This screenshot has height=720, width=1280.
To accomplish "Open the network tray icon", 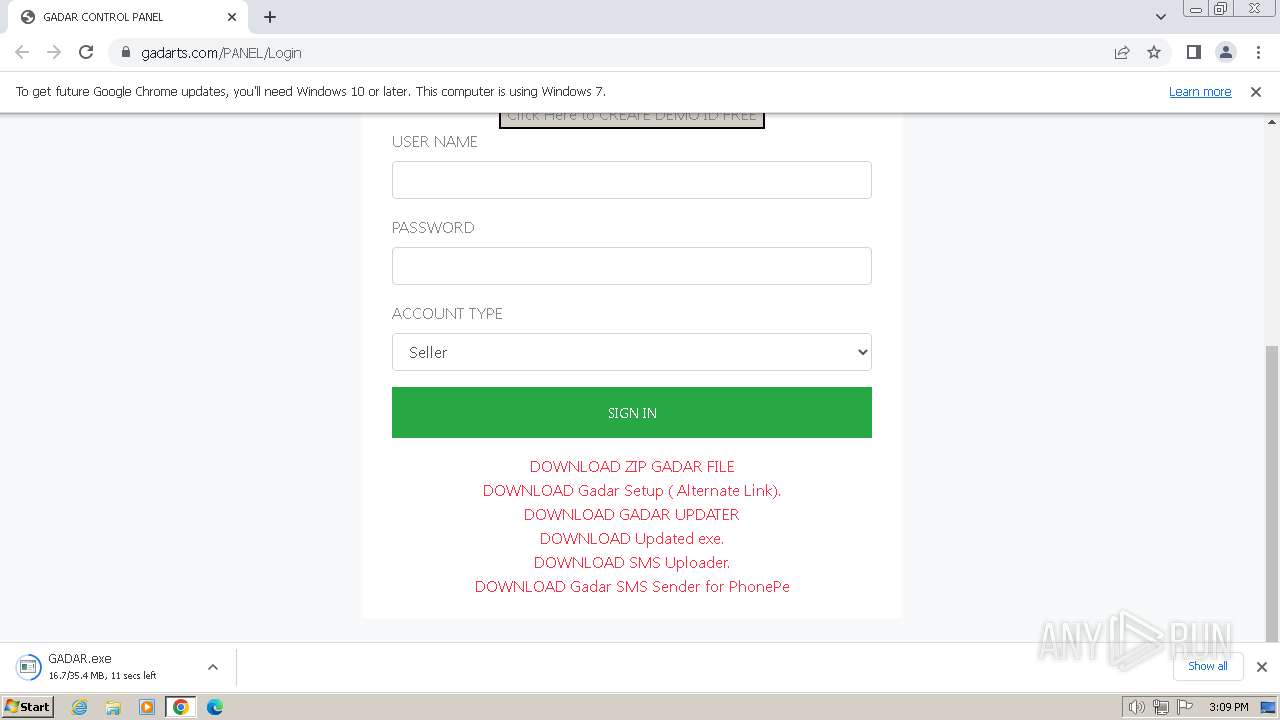I will pos(1160,707).
